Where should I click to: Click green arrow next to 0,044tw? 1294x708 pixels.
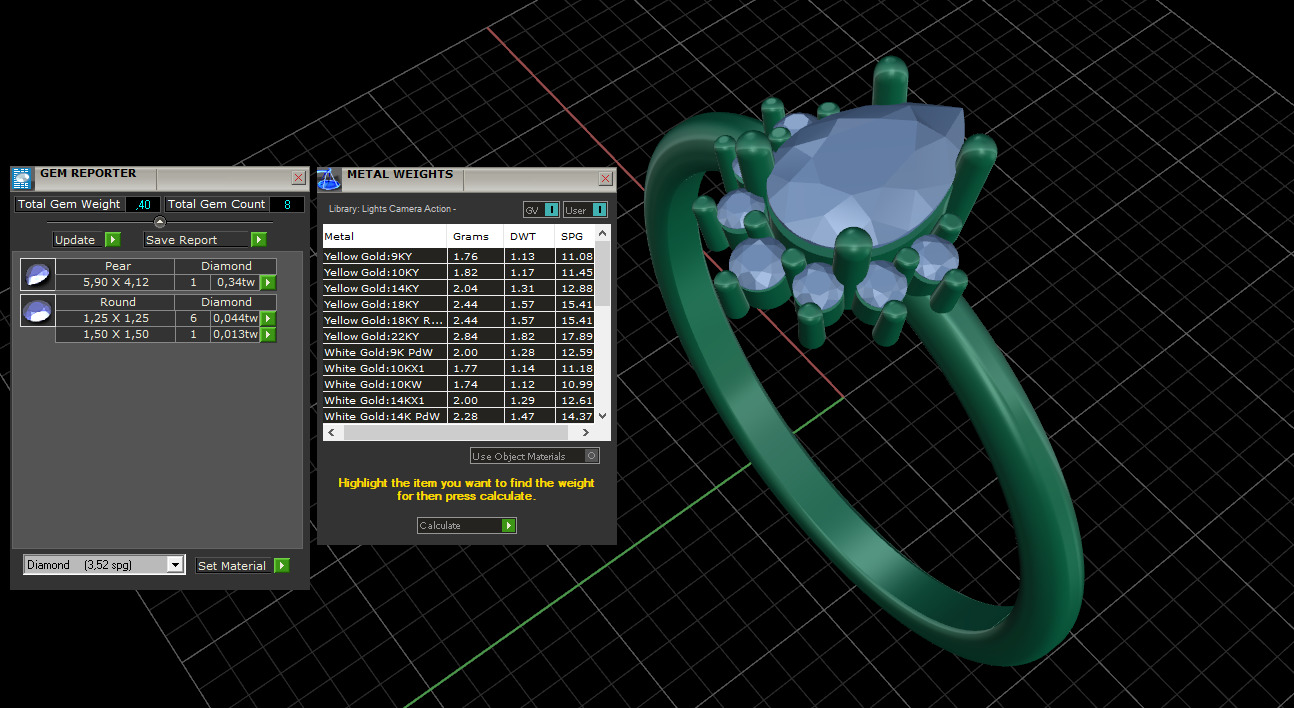coord(268,319)
